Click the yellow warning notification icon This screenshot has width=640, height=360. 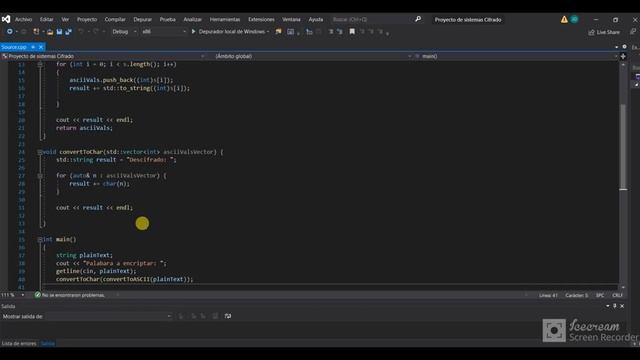click(564, 19)
